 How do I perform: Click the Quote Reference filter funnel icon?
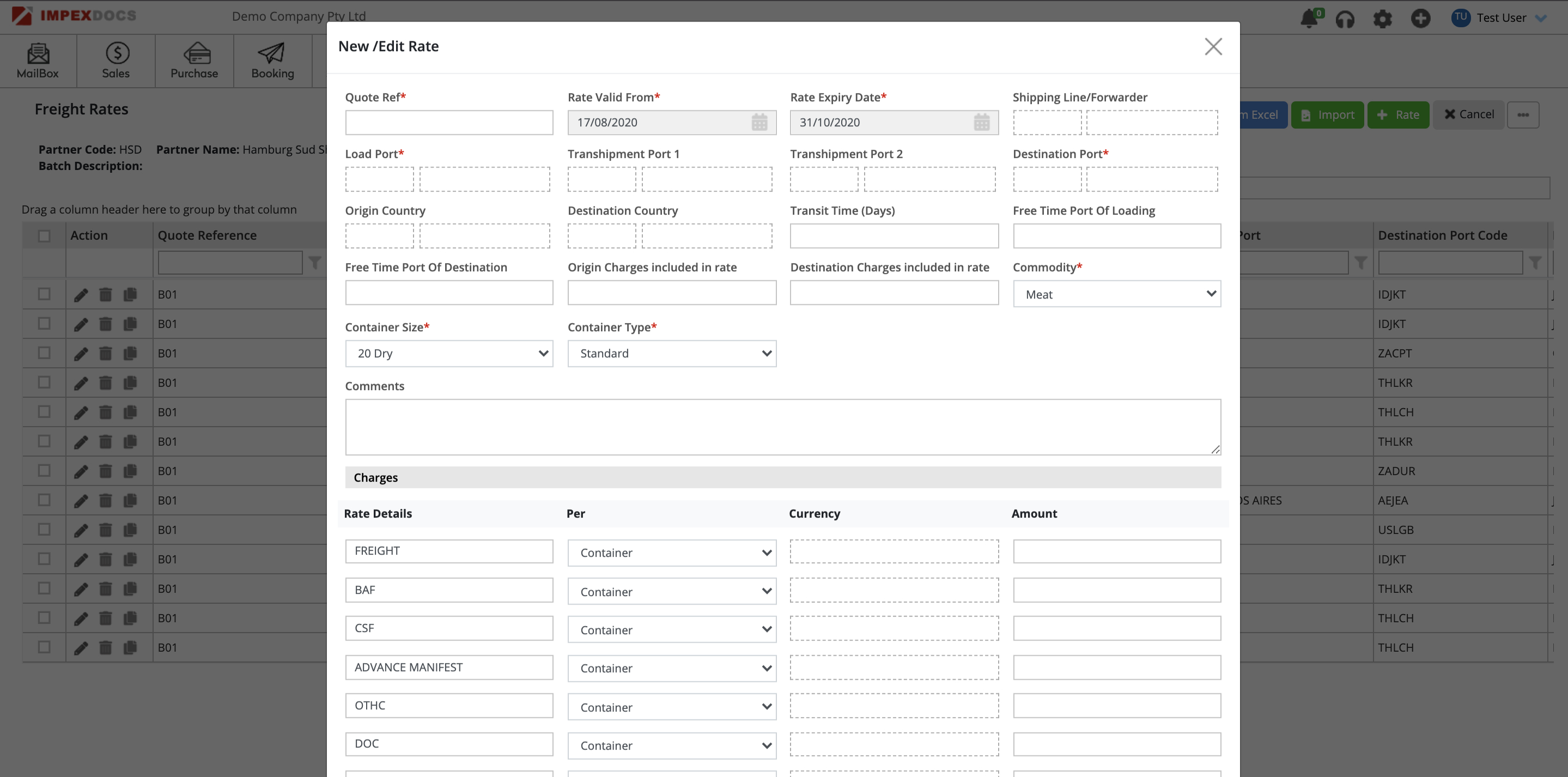pyautogui.click(x=315, y=263)
